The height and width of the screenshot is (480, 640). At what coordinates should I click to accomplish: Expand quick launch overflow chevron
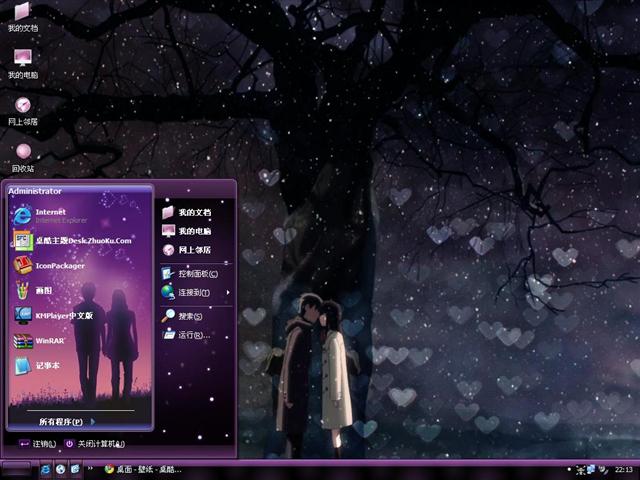(x=90, y=468)
